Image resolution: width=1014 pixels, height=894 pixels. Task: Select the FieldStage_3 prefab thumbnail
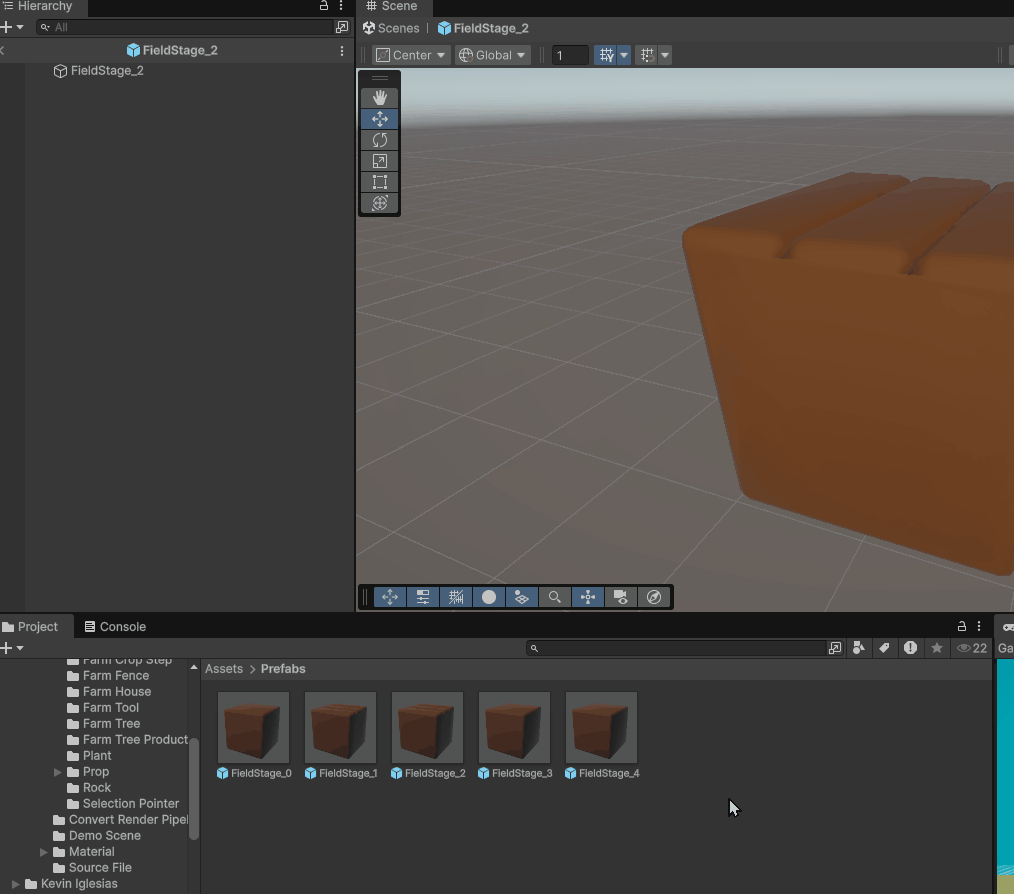click(514, 728)
